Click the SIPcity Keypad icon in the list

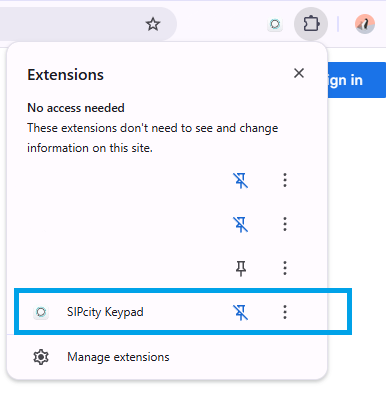[41, 312]
